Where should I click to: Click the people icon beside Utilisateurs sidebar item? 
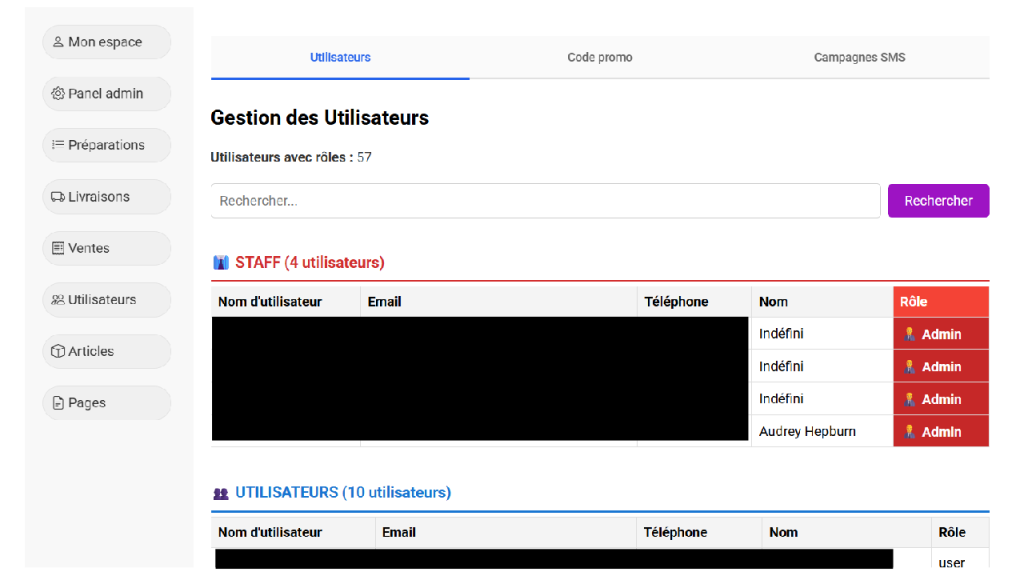(x=58, y=300)
